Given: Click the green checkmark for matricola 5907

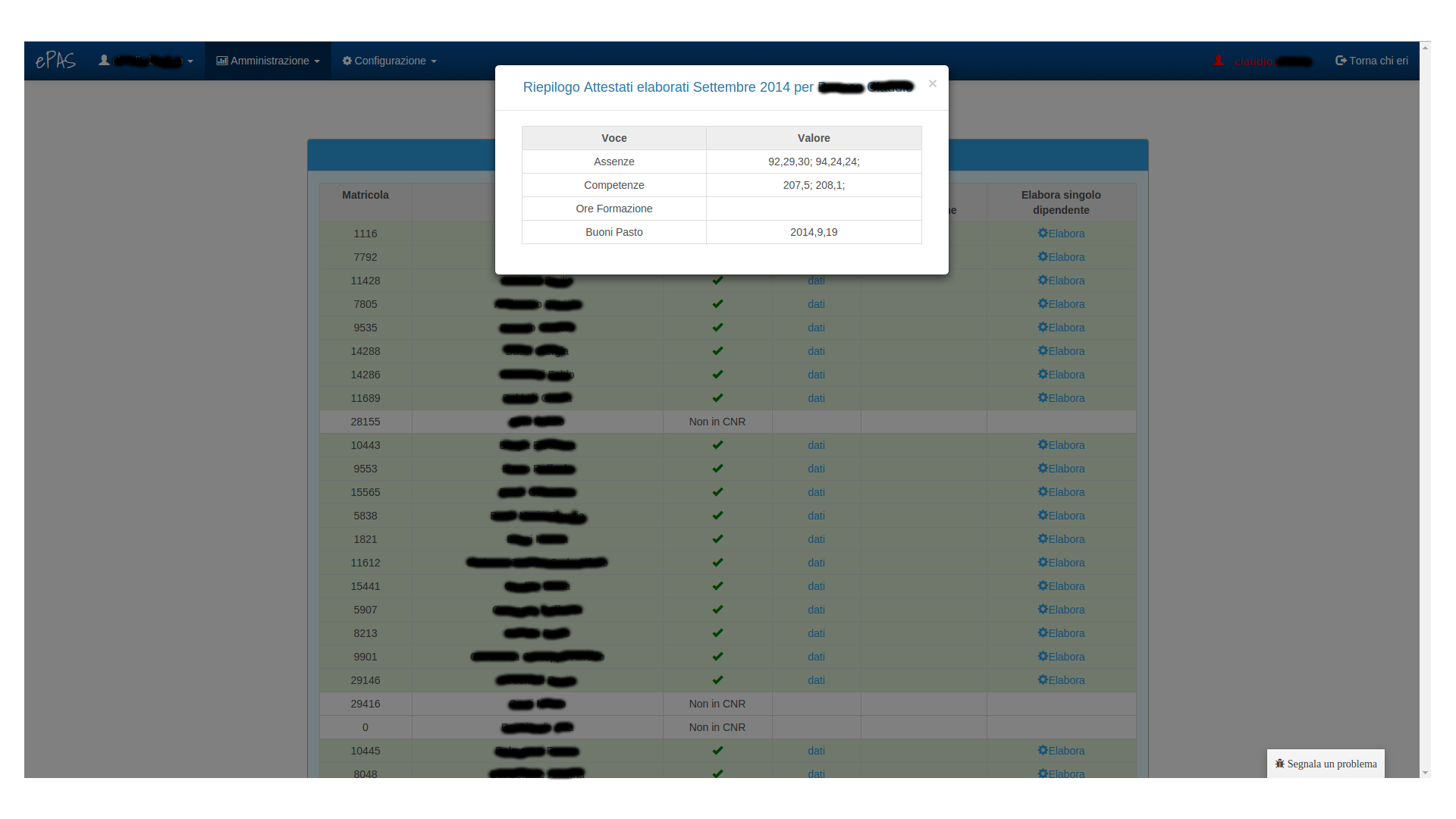Looking at the screenshot, I should (717, 610).
